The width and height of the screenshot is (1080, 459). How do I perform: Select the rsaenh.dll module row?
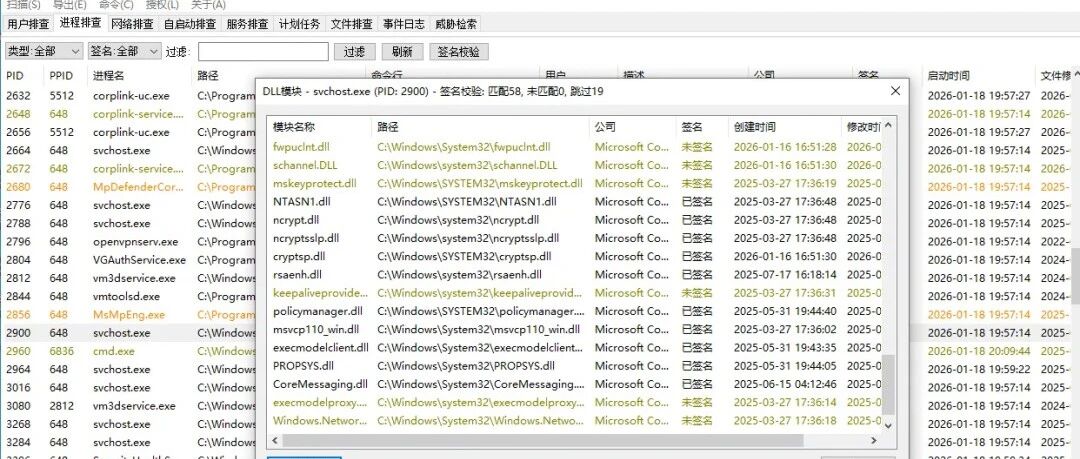click(575, 275)
